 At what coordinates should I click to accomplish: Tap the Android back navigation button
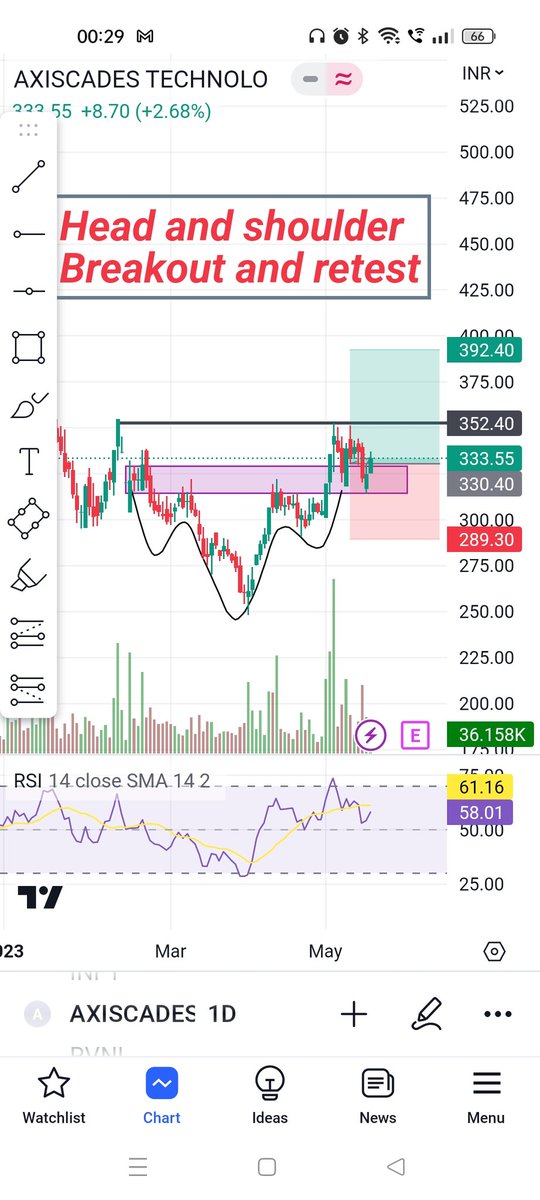(x=396, y=1166)
